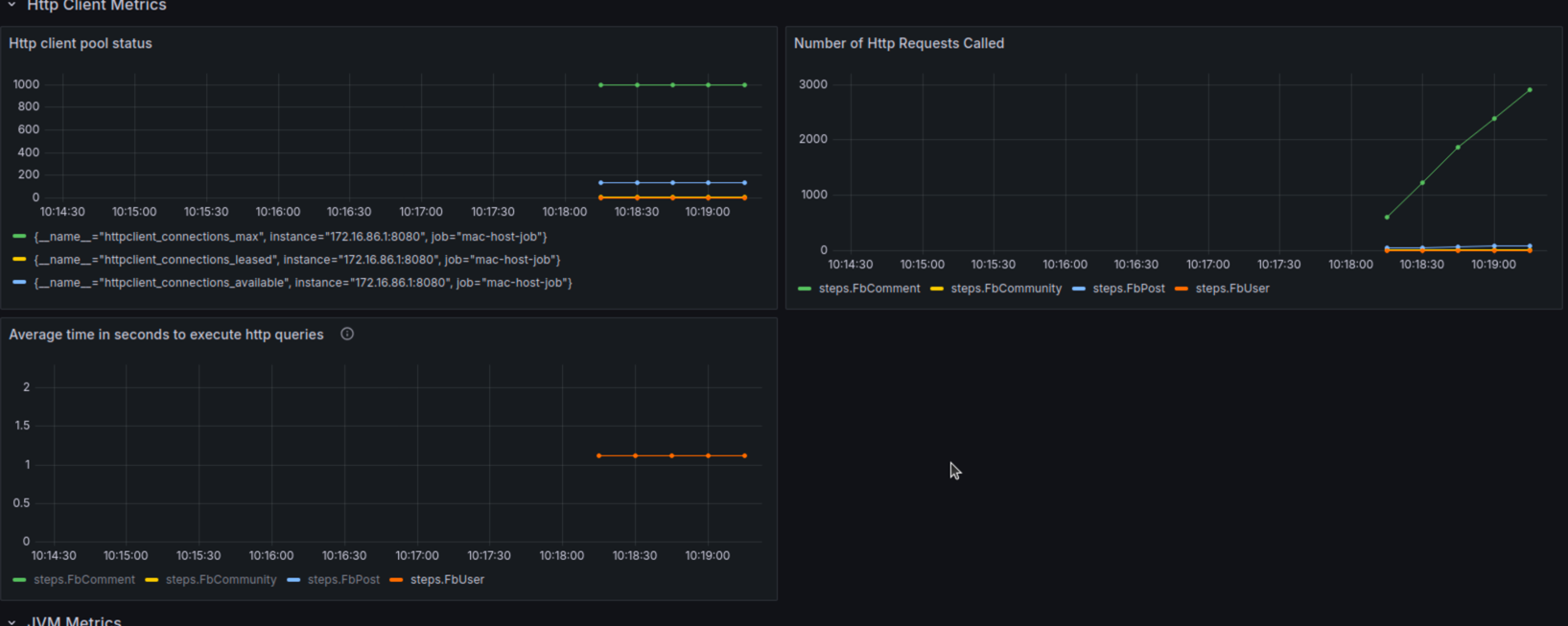Click orange swatch of steps.FbUser in average time legend
The width and height of the screenshot is (1568, 626).
click(396, 580)
